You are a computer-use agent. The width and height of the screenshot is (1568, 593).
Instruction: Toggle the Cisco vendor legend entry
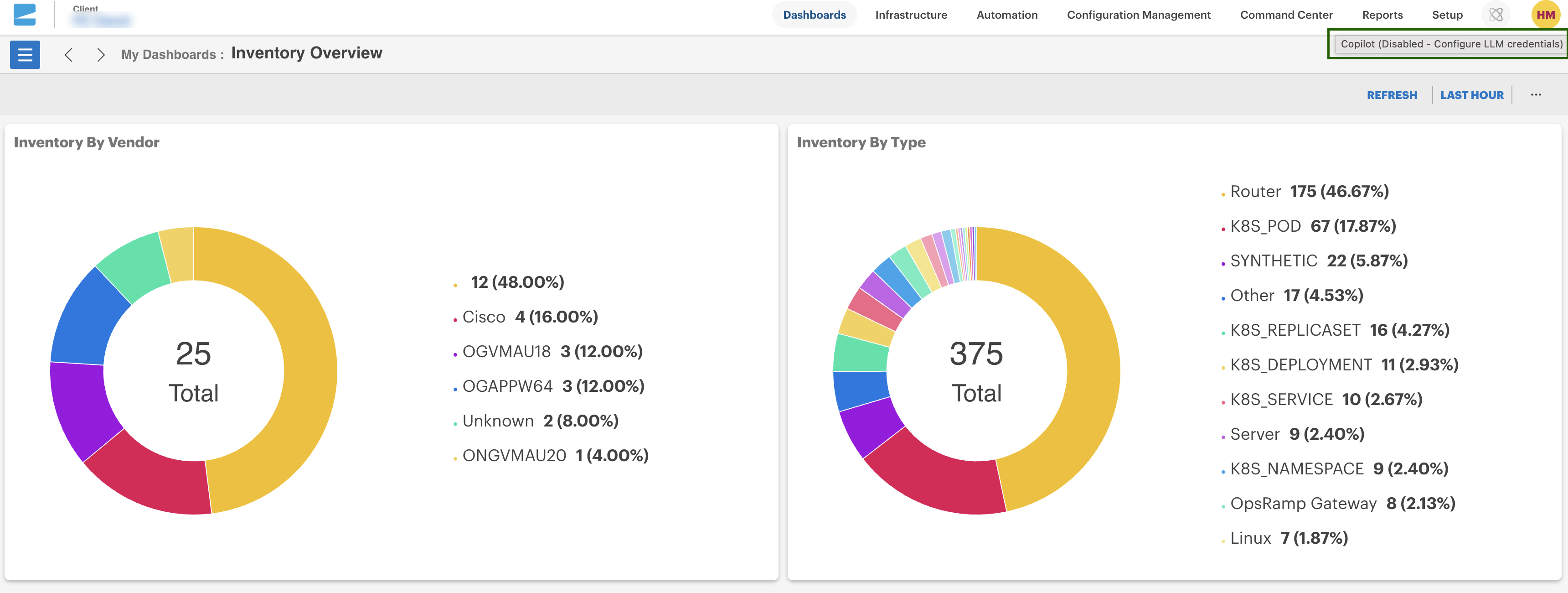pyautogui.click(x=483, y=317)
